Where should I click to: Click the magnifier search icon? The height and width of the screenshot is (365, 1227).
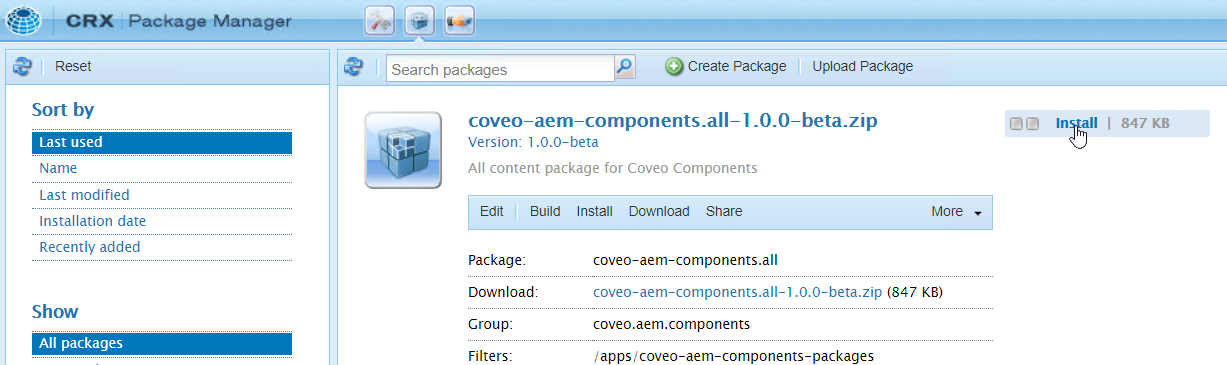tap(625, 67)
